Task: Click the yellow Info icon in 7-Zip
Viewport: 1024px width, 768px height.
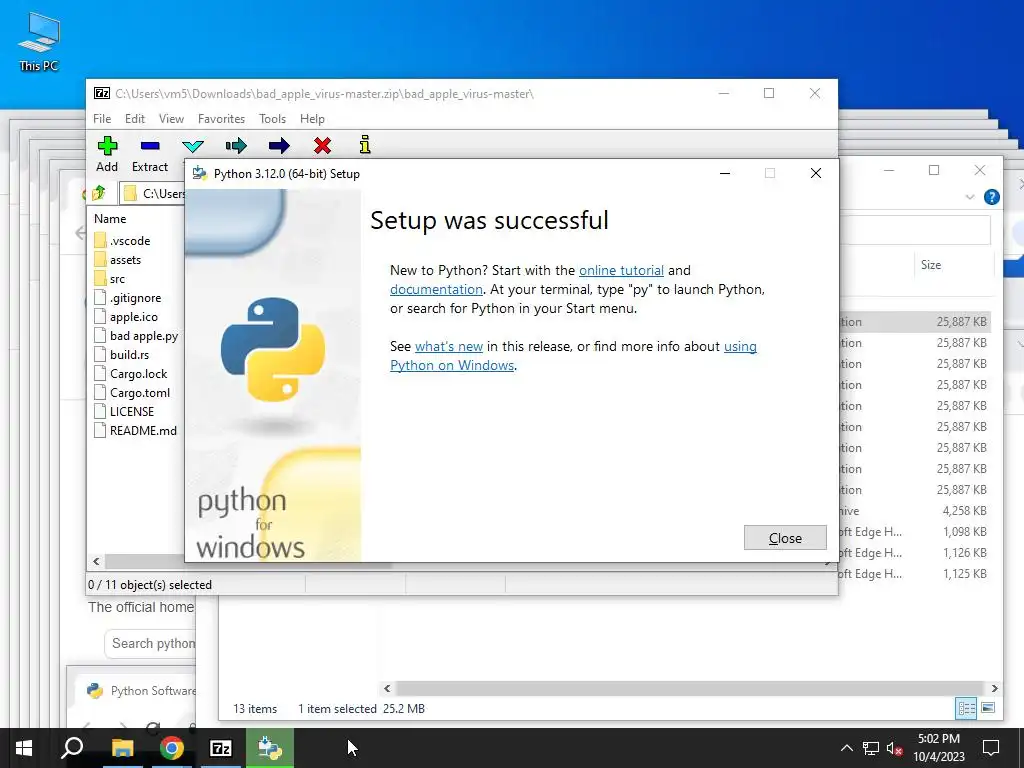Action: [x=364, y=144]
